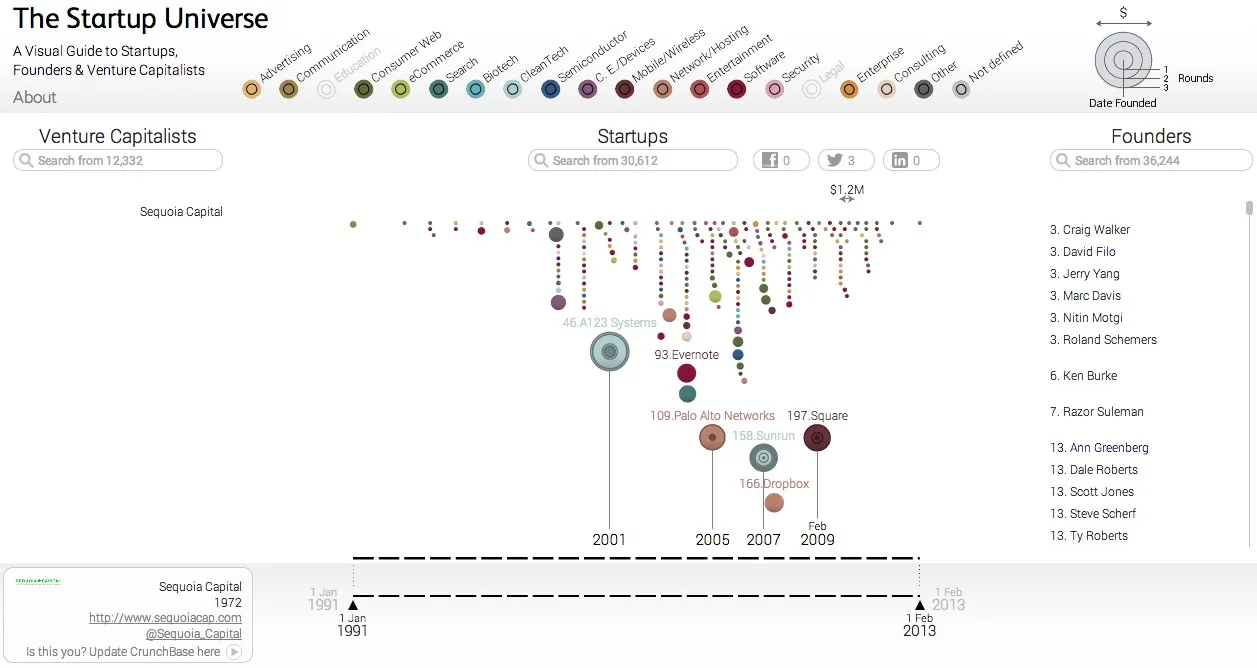Toggle the Consulting category filter
Viewport: 1257px width, 668px height.
tap(886, 90)
